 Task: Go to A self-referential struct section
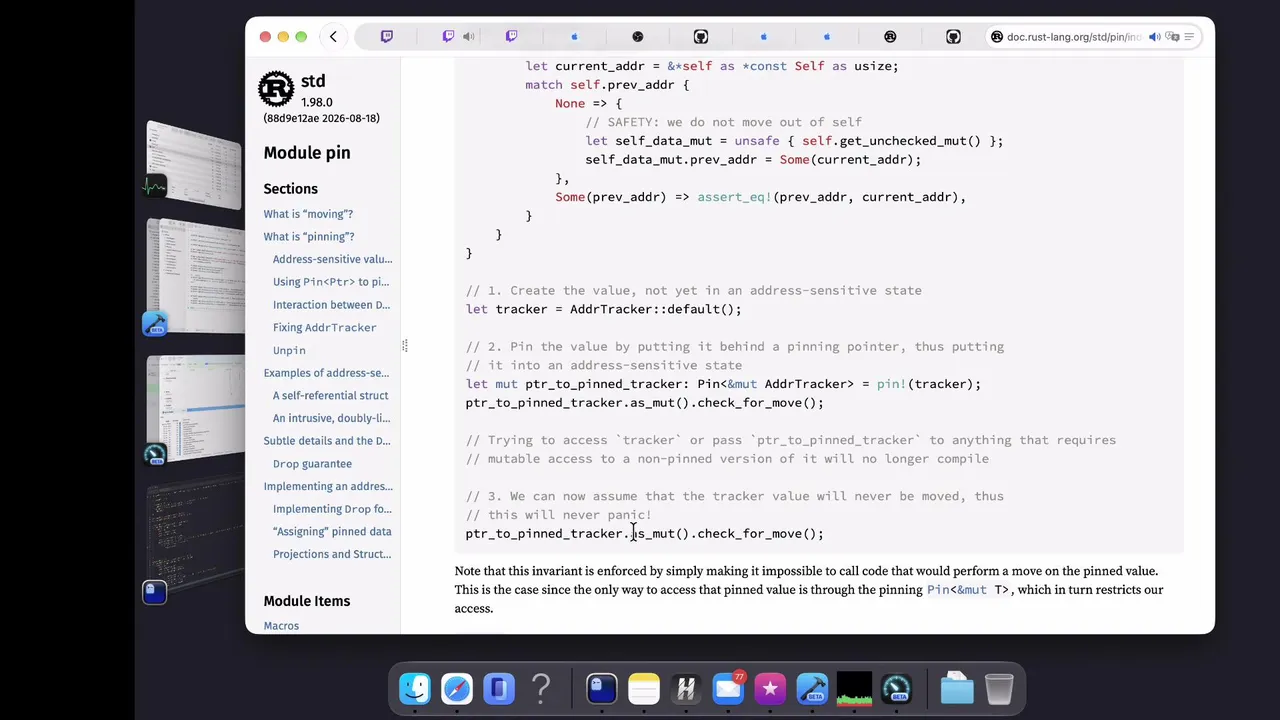coord(330,396)
